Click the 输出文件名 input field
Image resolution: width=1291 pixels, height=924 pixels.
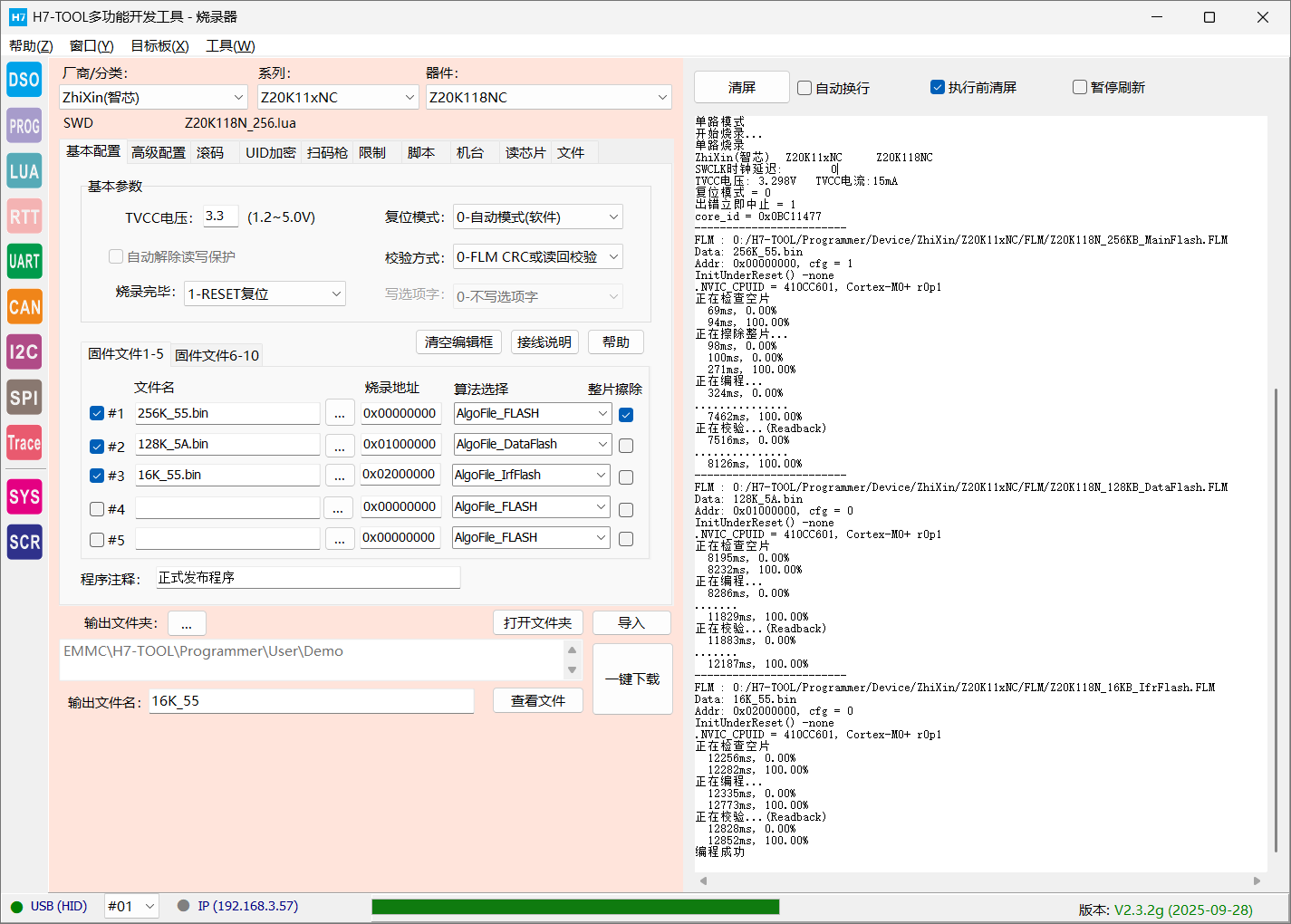tap(311, 701)
